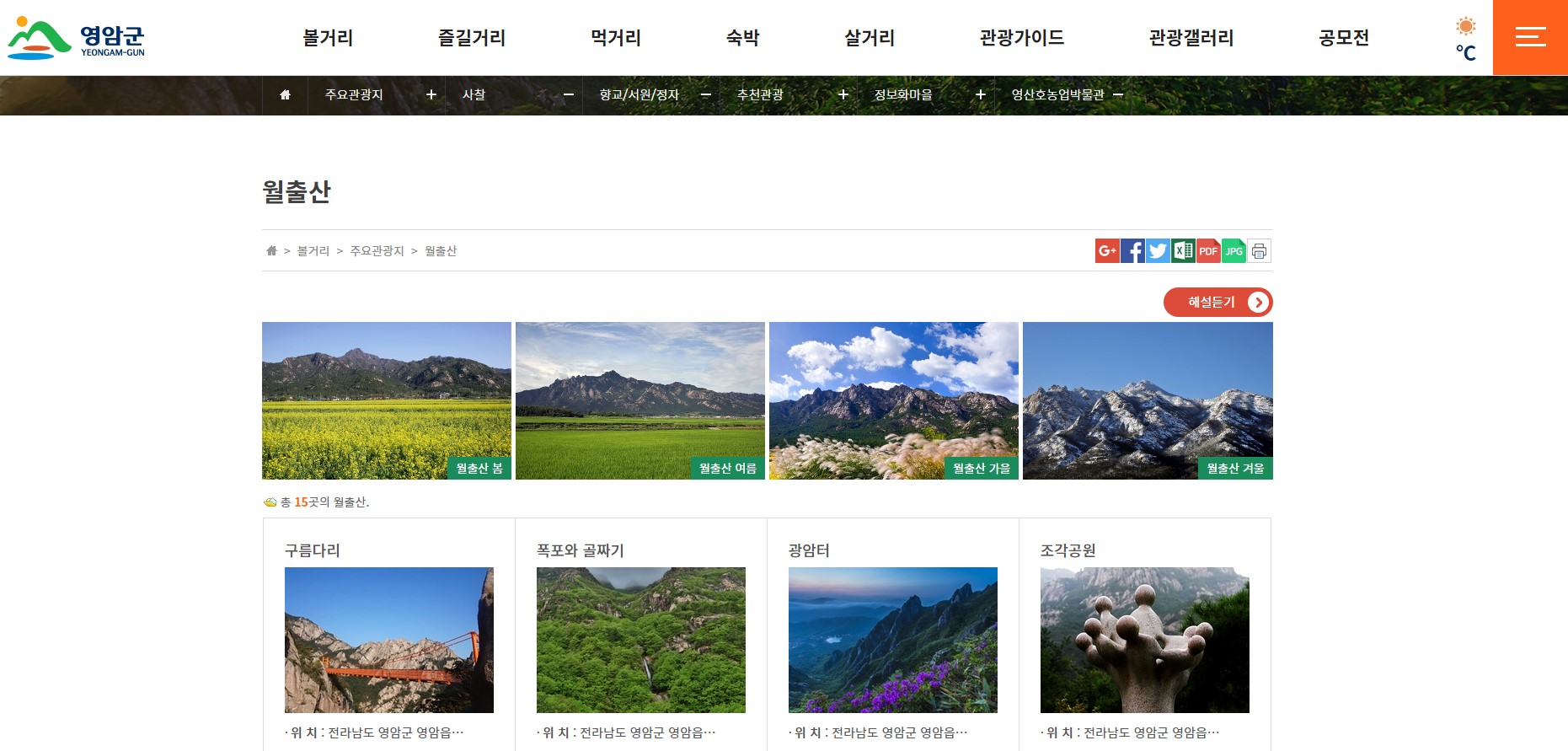Open the orange hamburger menu
The image size is (1568, 751).
click(x=1530, y=37)
